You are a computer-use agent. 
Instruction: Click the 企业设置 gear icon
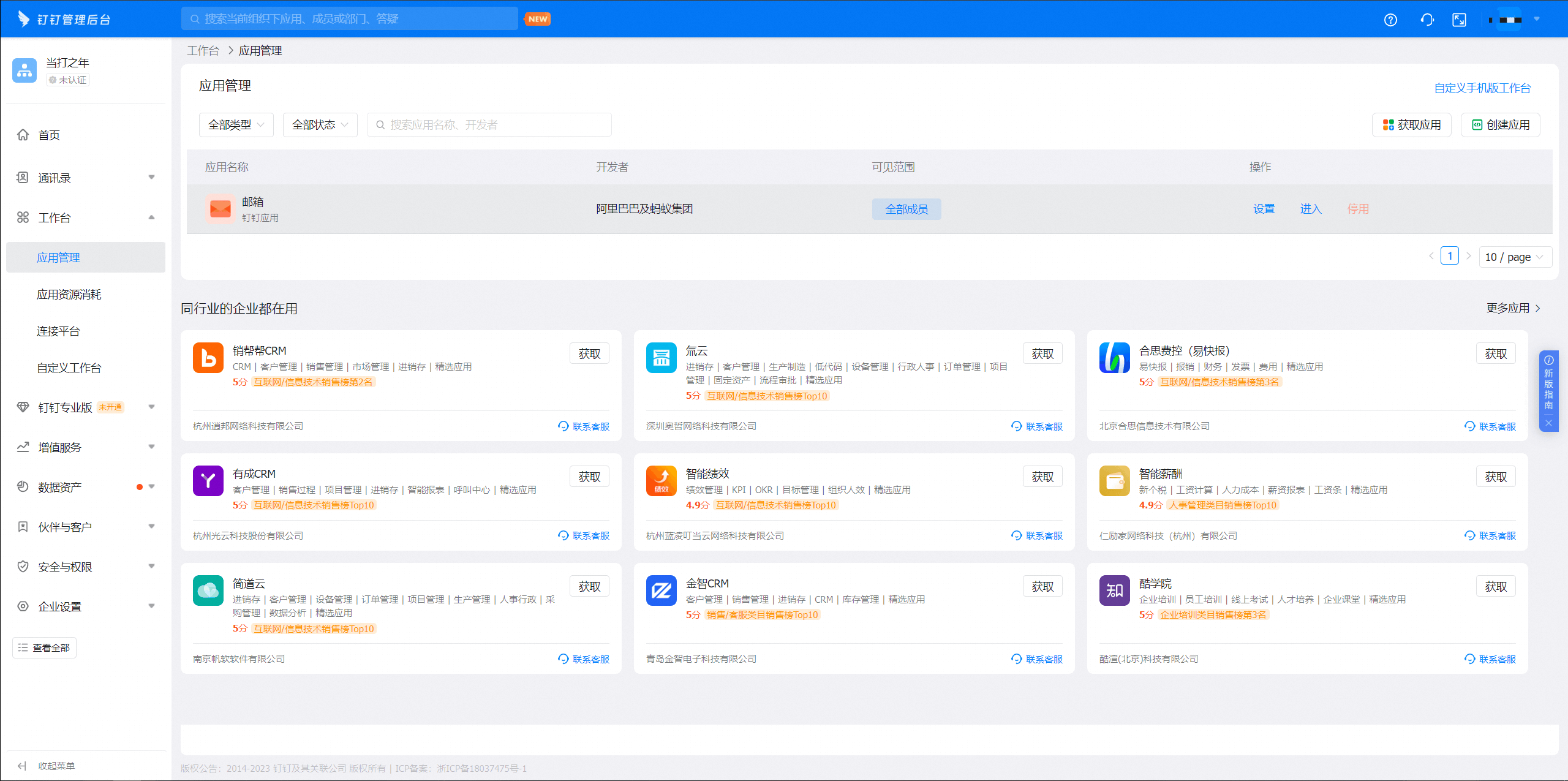pyautogui.click(x=23, y=606)
